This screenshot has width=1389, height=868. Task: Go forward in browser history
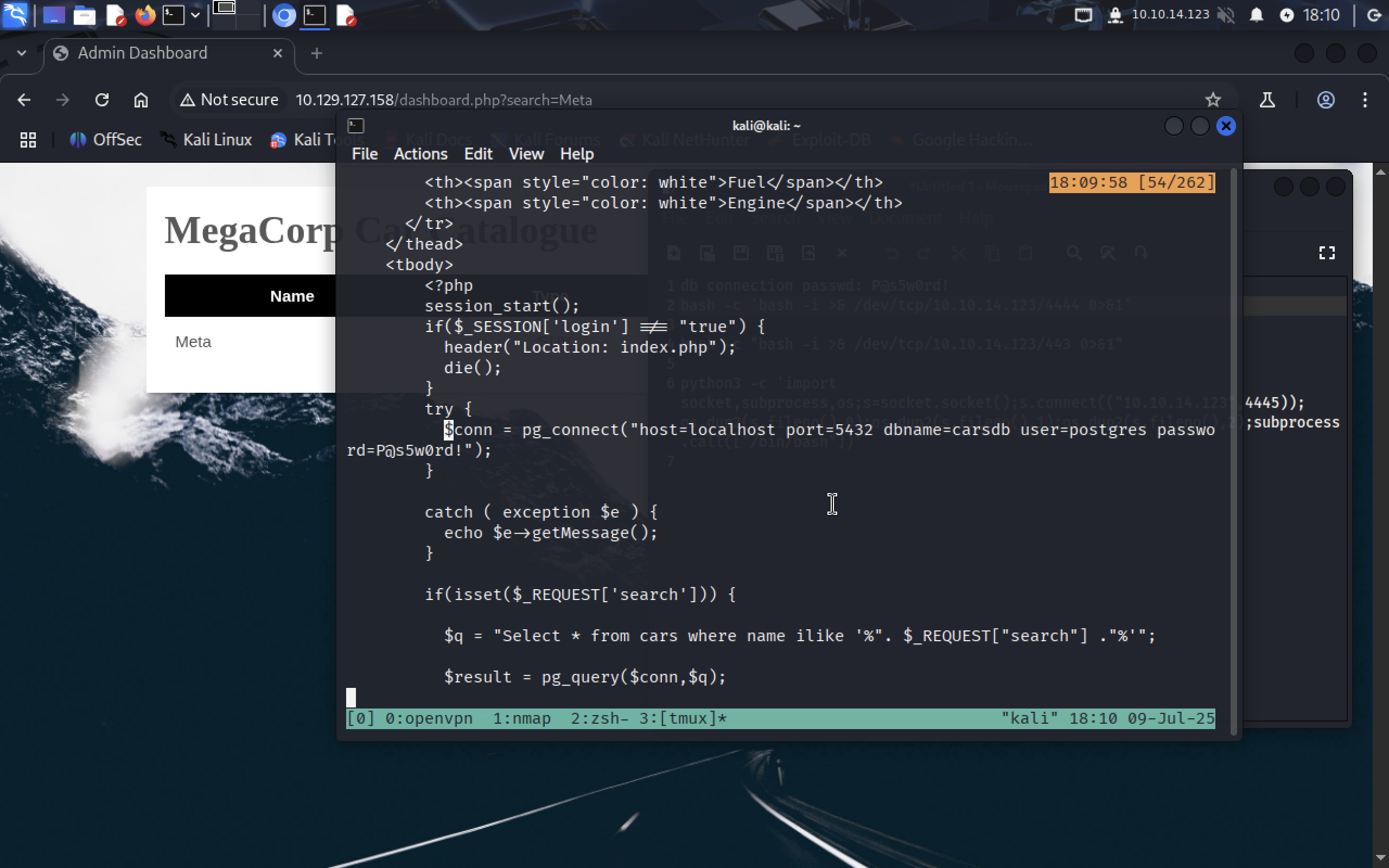62,100
